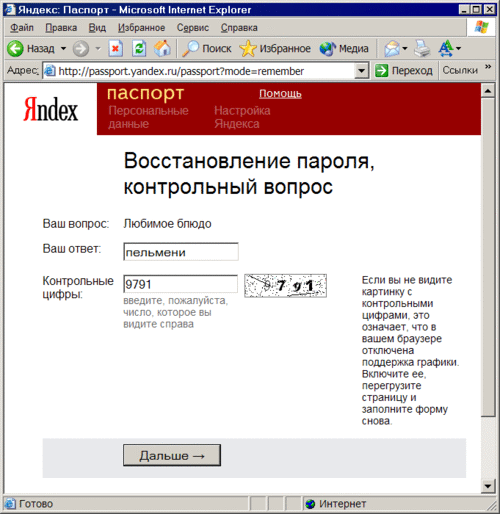Open the Back button history dropdown arrow
Image resolution: width=500 pixels, height=514 pixels.
click(63, 49)
